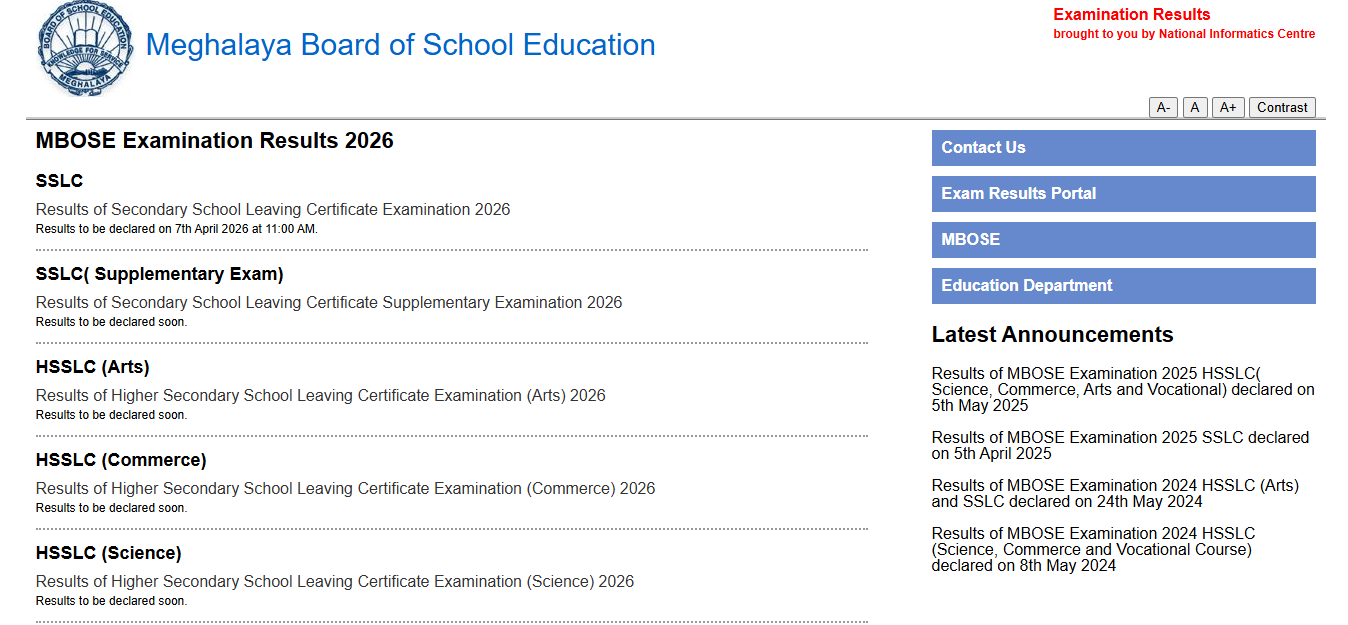1348x625 pixels.
Task: Open 2024 HSSLC Arts and SSLC announcement
Action: pos(1115,494)
